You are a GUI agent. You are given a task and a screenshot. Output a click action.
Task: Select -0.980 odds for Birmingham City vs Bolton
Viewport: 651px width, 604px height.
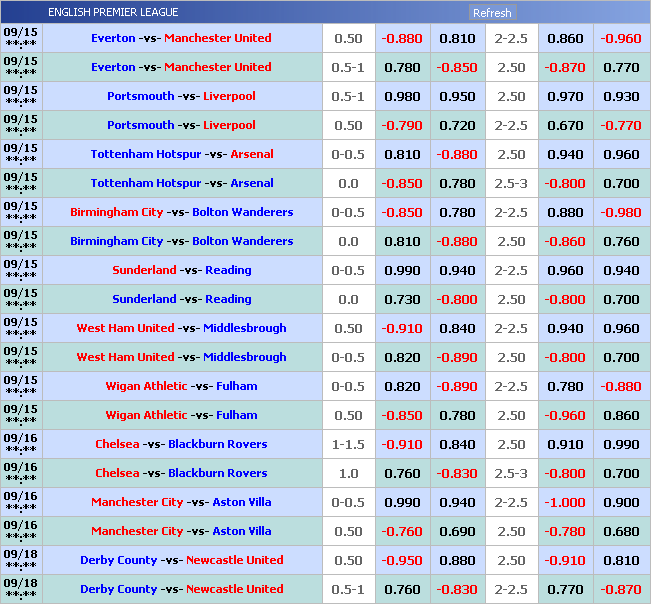(x=620, y=212)
